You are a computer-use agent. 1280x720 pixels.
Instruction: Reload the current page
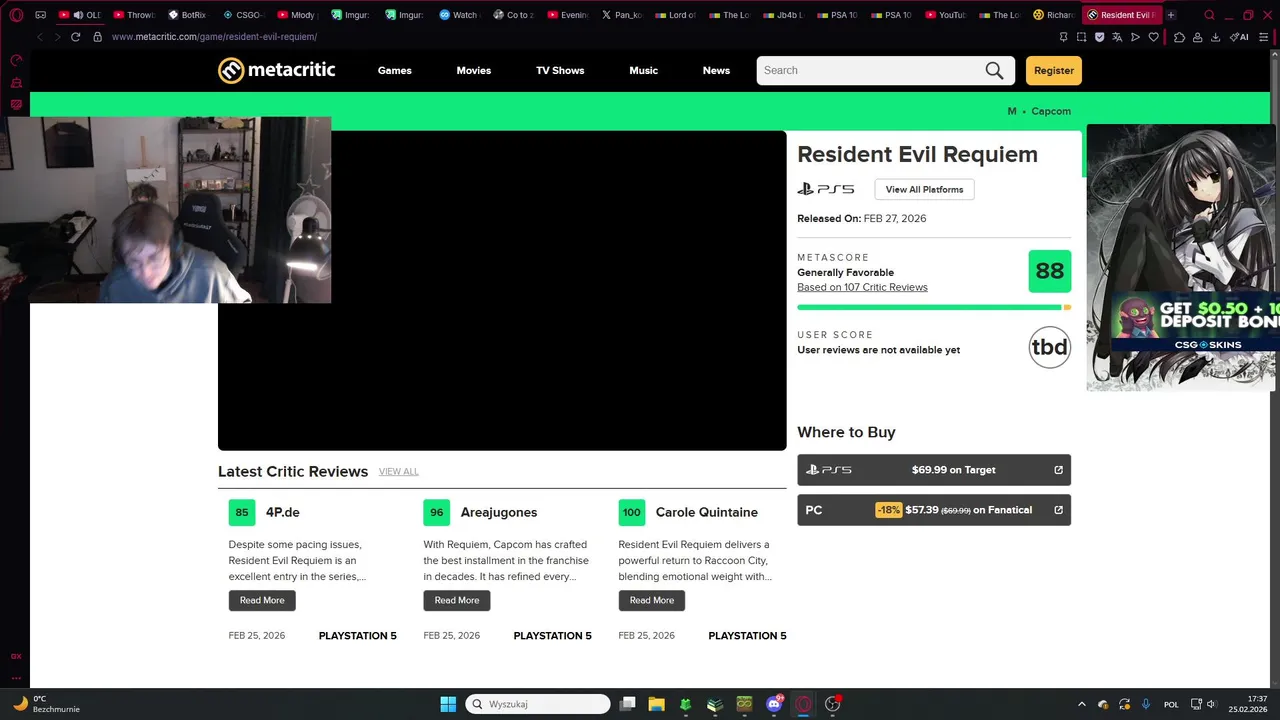coord(75,37)
